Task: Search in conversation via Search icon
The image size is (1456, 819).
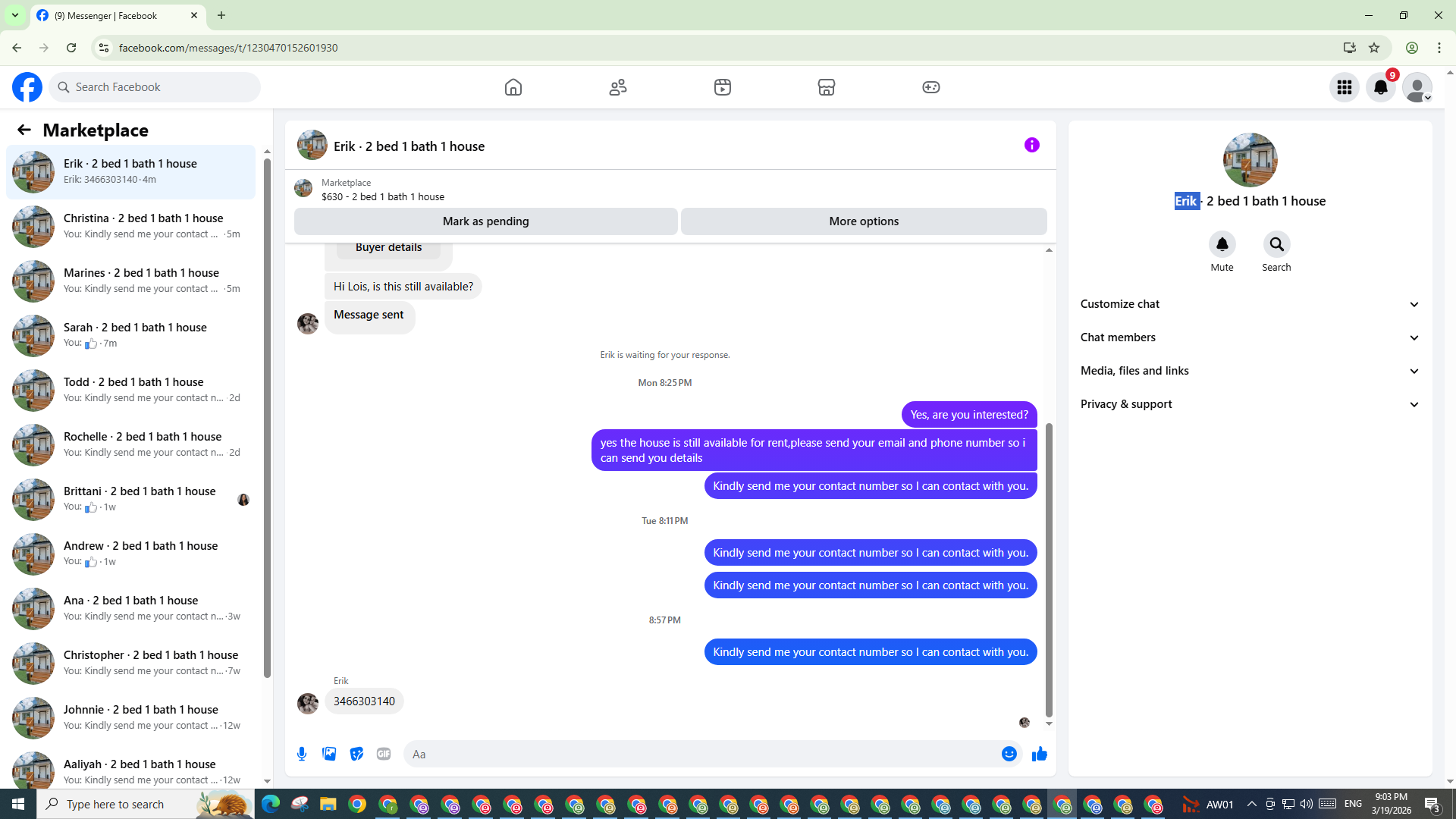Action: (x=1276, y=245)
